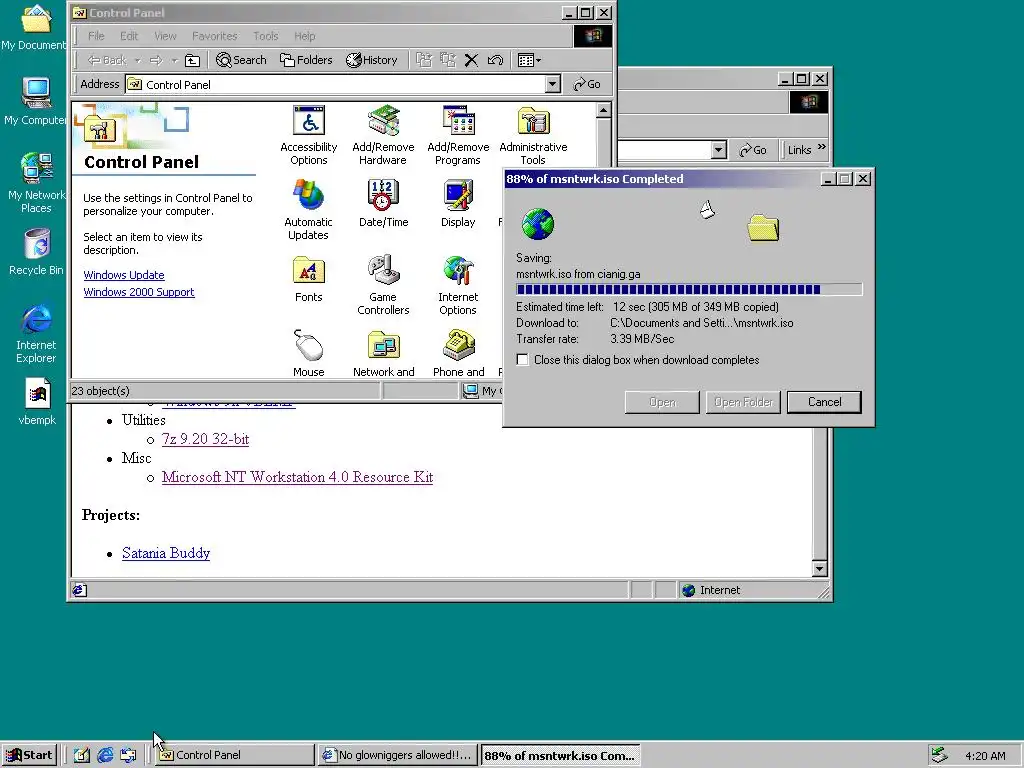Open the Edit menu
The height and width of the screenshot is (768, 1024).
pos(129,36)
